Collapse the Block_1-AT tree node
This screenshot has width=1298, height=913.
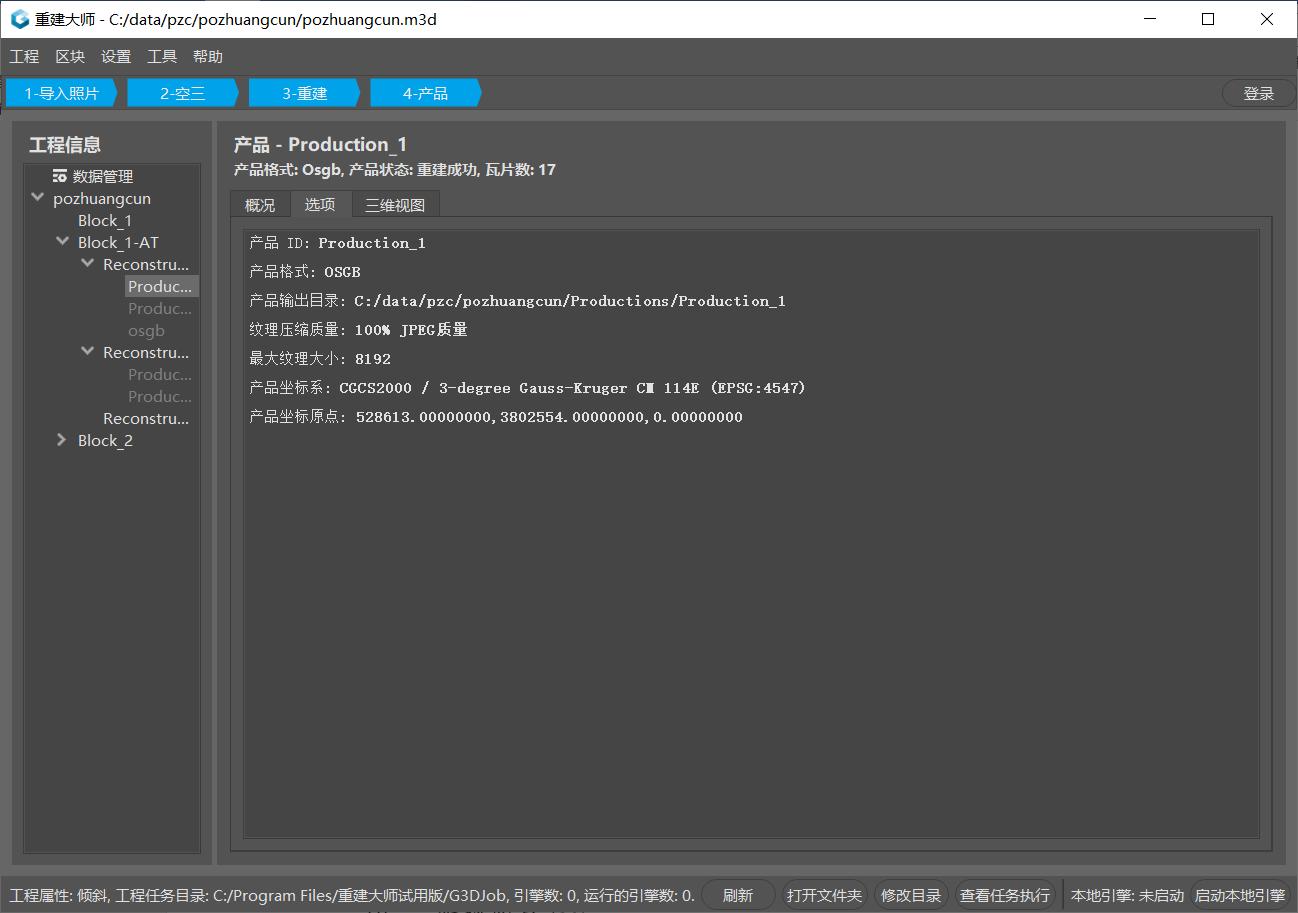pos(63,242)
